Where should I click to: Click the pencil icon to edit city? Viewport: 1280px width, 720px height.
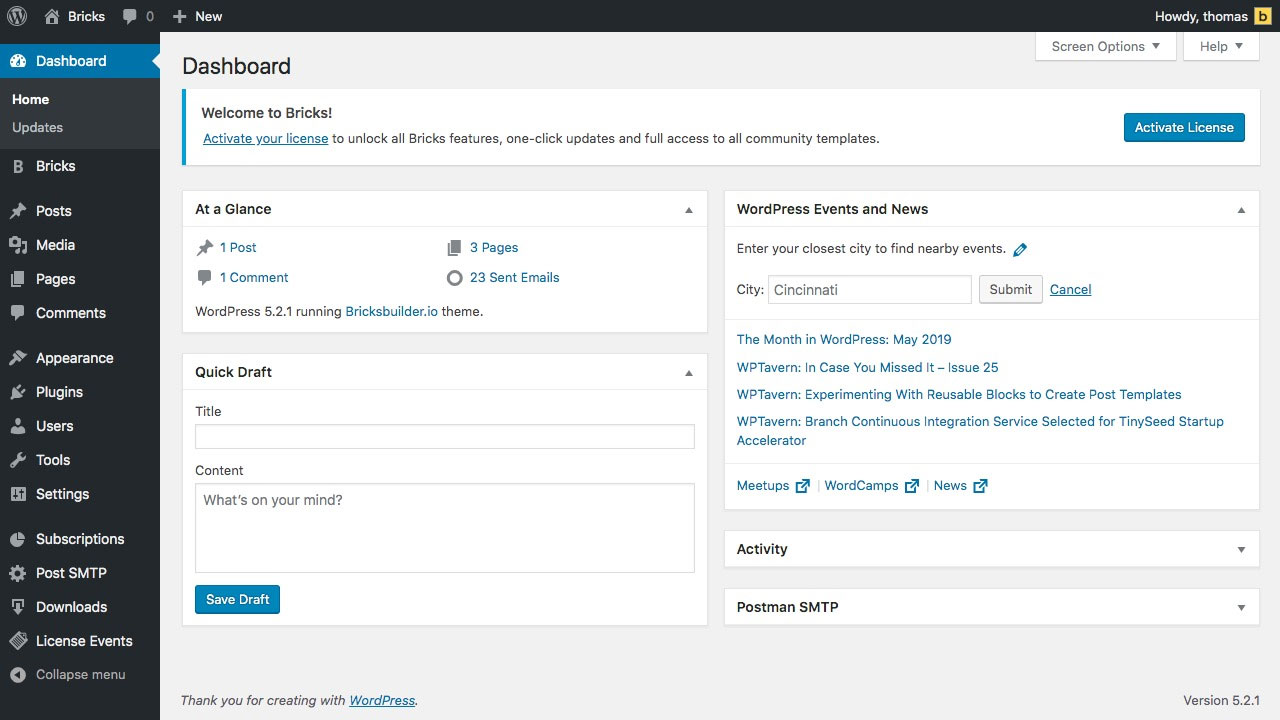pos(1020,250)
